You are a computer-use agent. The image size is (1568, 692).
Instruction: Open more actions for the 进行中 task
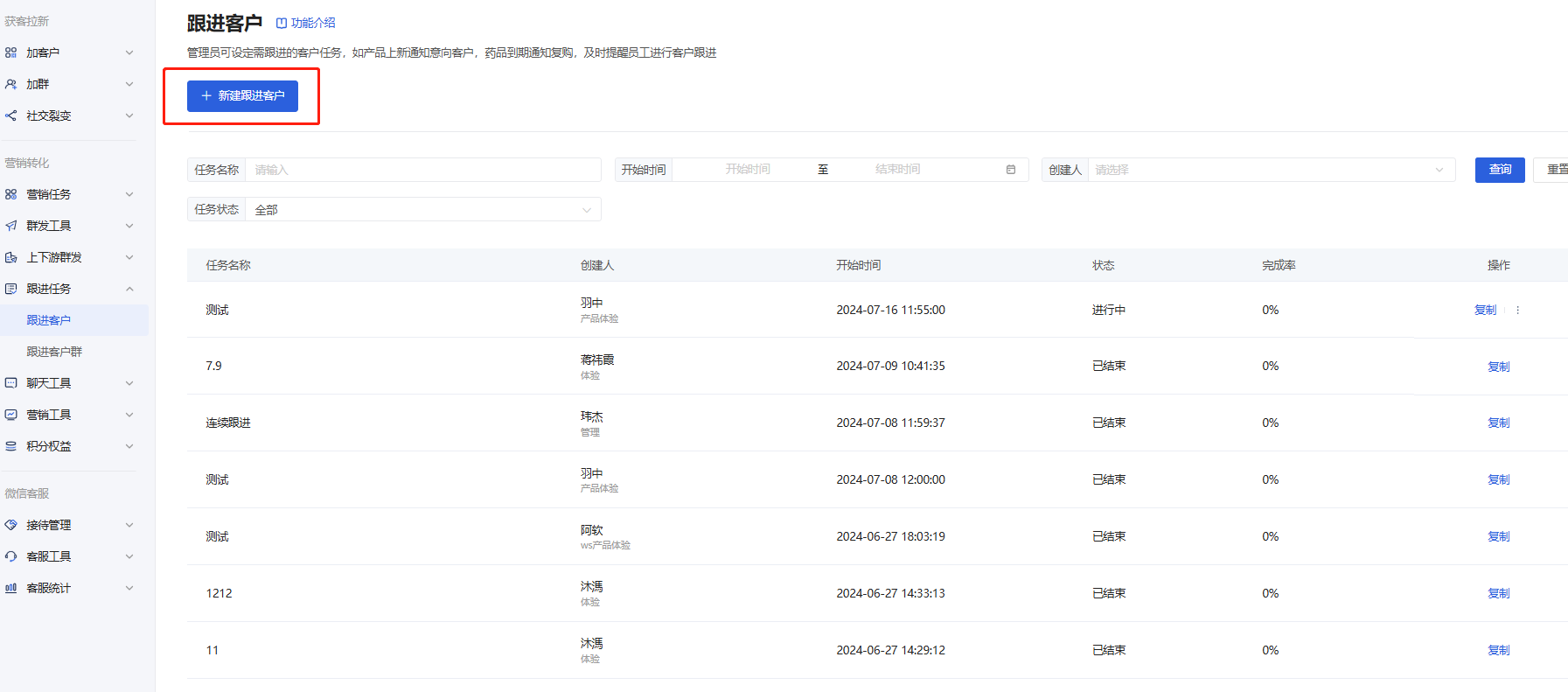tap(1517, 310)
